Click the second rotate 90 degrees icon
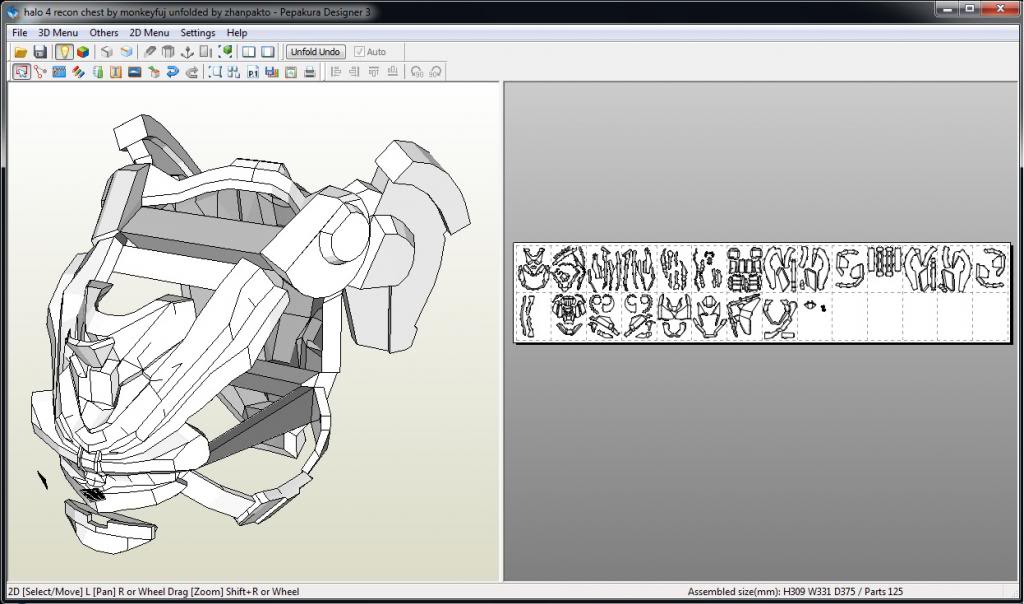The width and height of the screenshot is (1024, 604). coord(435,72)
